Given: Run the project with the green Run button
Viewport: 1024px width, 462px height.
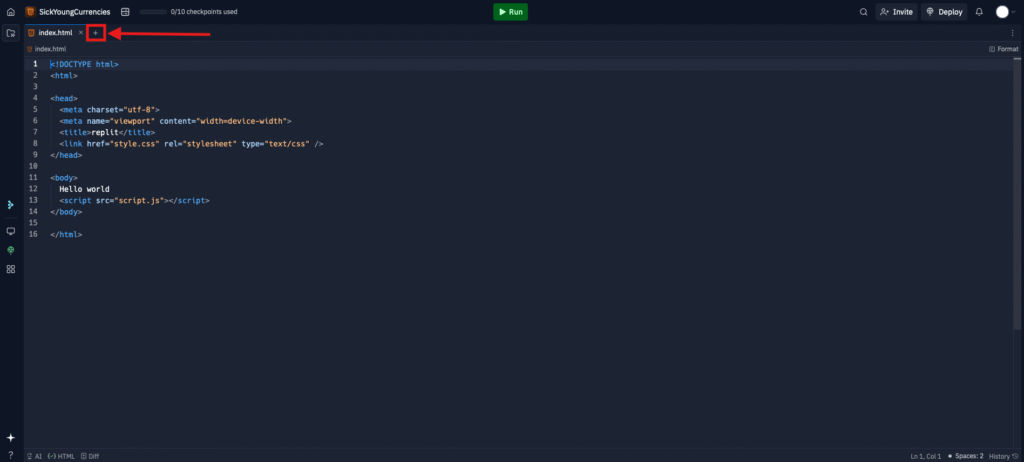Looking at the screenshot, I should coord(510,12).
